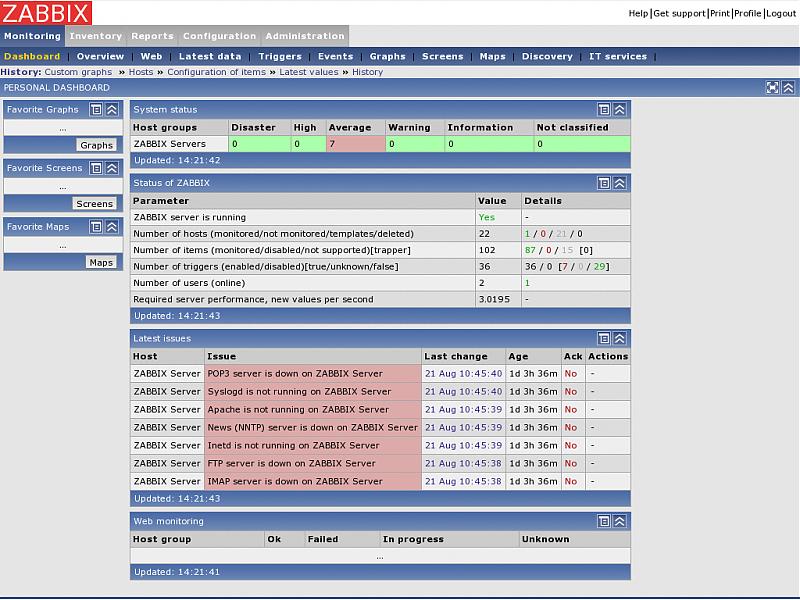The width and height of the screenshot is (800, 600).
Task: Open the Status of ZABBIX menu icon
Action: (x=604, y=183)
